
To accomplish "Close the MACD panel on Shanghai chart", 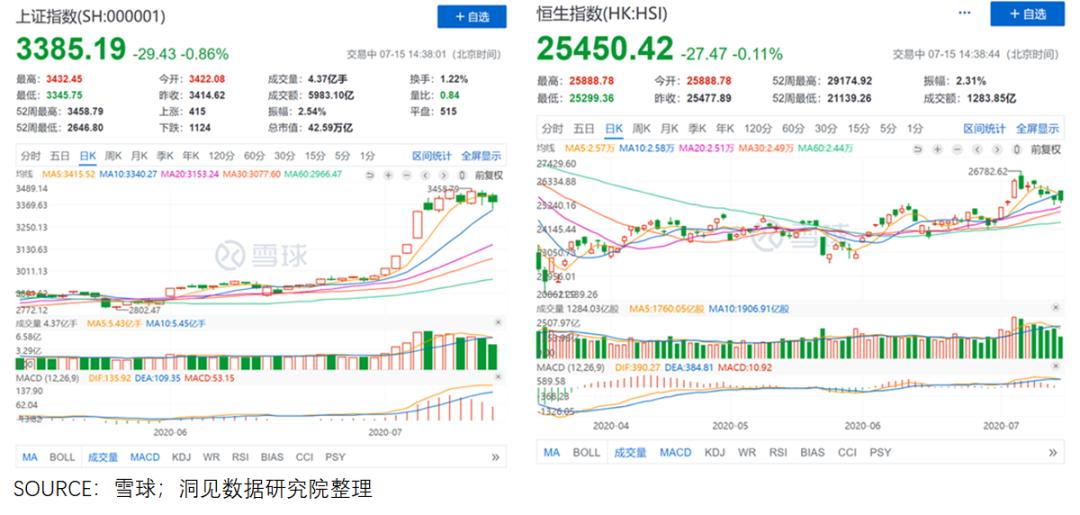I will (499, 377).
